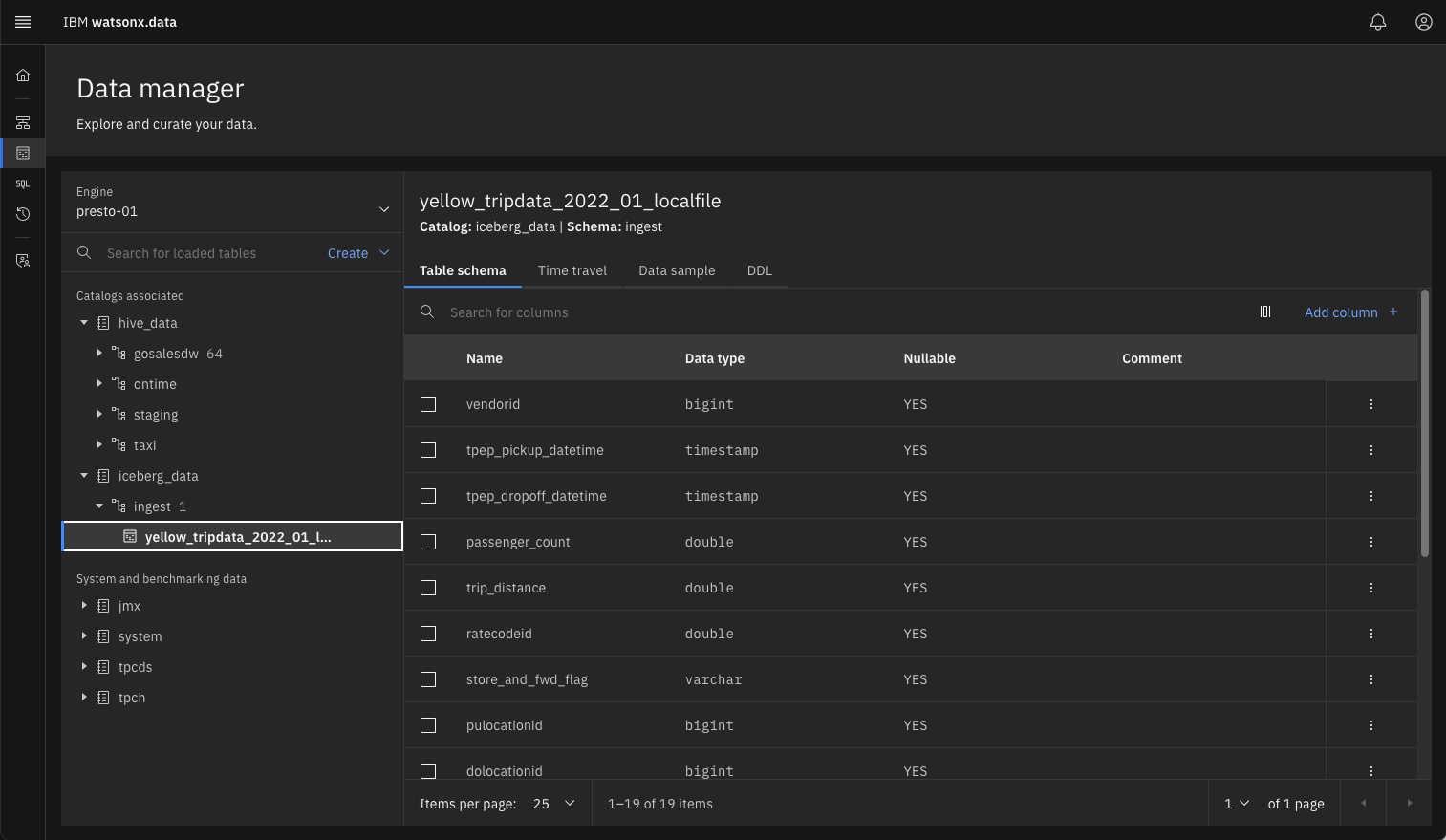Go to the next page arrow
This screenshot has height=840, width=1446.
[1409, 803]
